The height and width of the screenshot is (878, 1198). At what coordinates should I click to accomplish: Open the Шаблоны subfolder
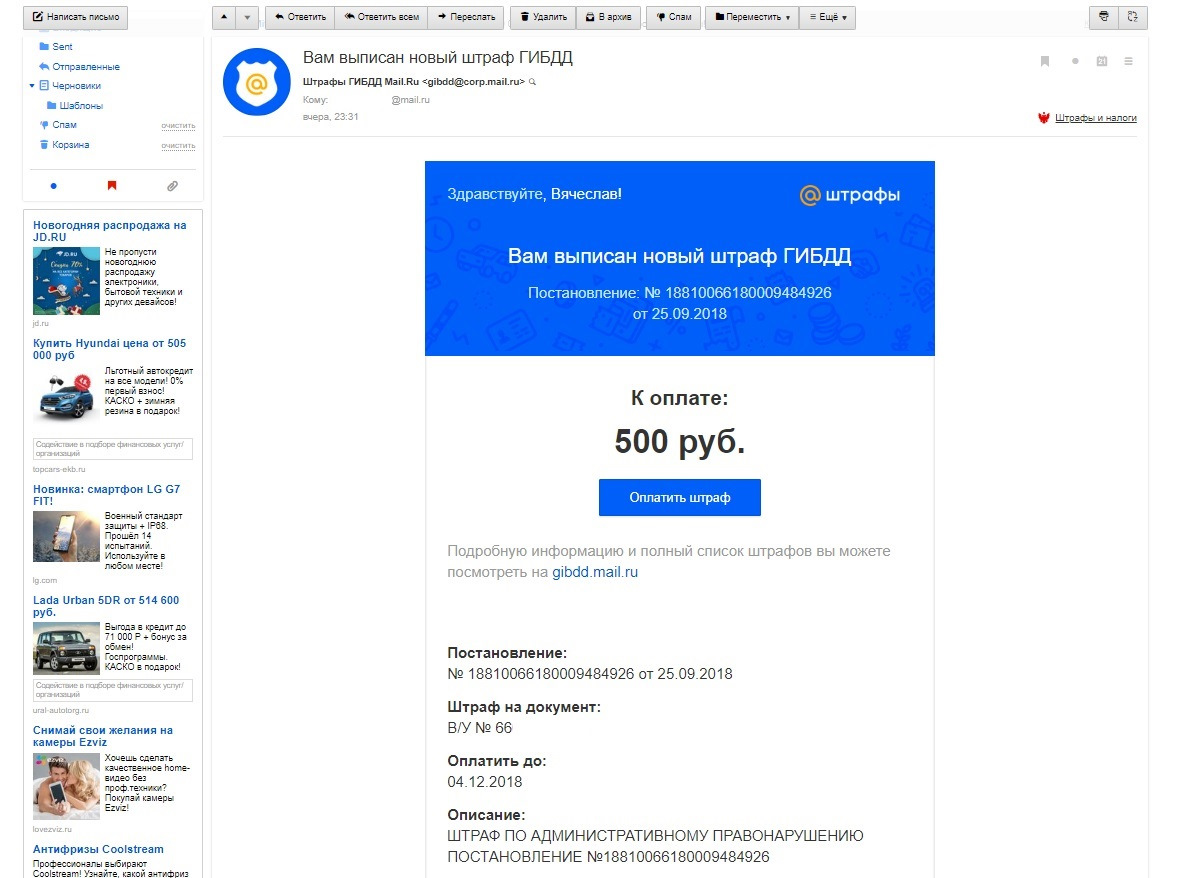pos(81,105)
